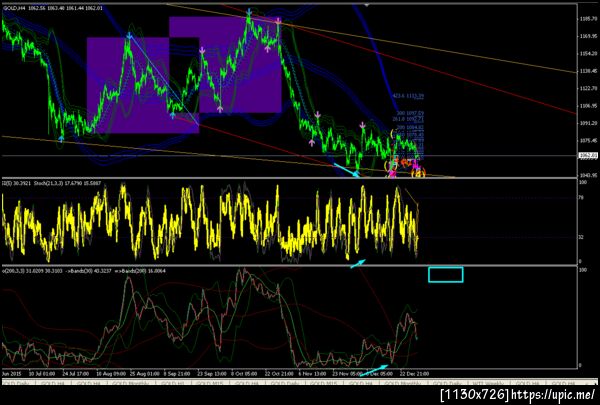Click the 22 Dec 21:00 time label

414,373
